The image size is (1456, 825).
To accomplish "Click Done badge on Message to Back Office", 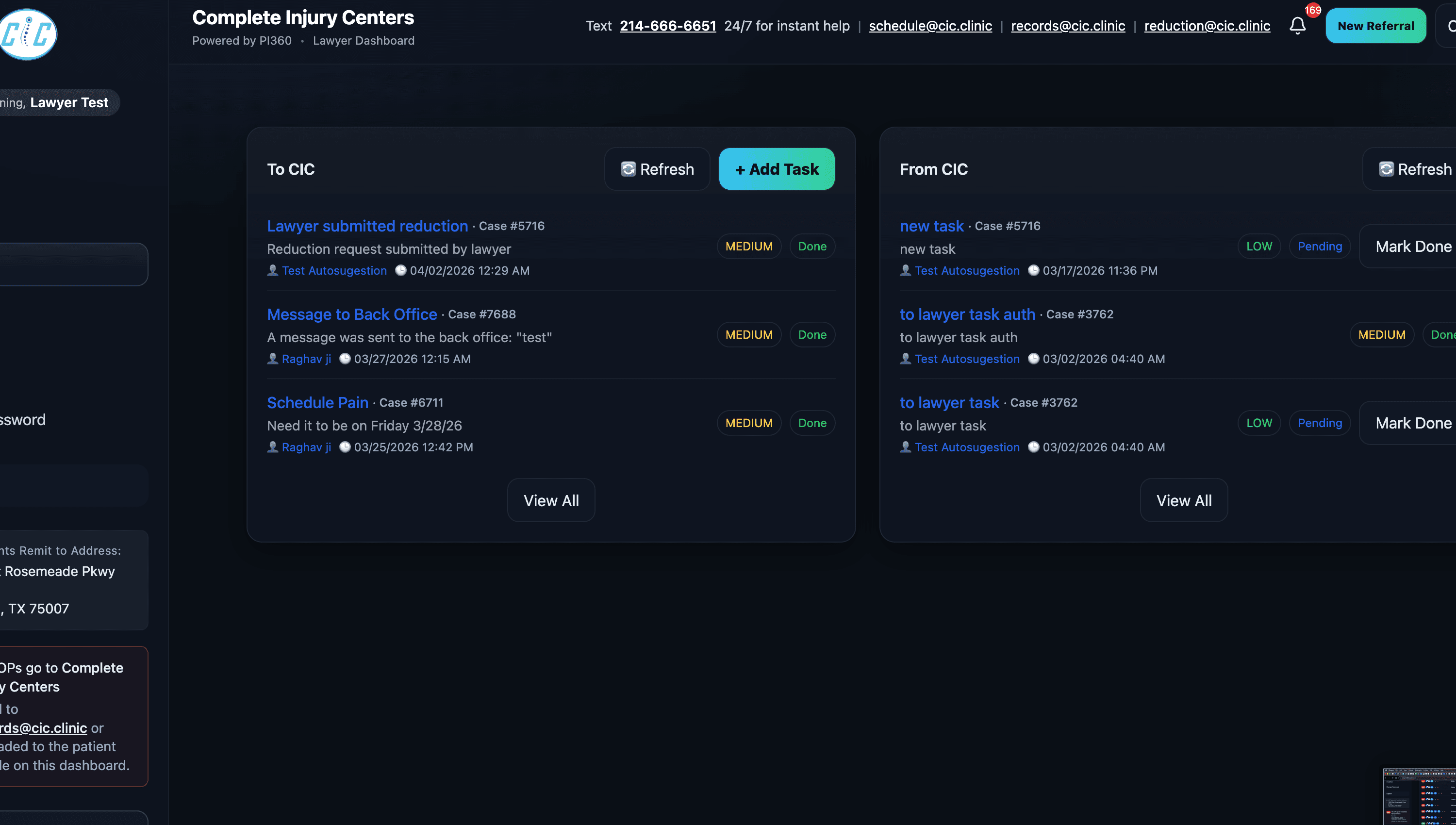I will (812, 335).
